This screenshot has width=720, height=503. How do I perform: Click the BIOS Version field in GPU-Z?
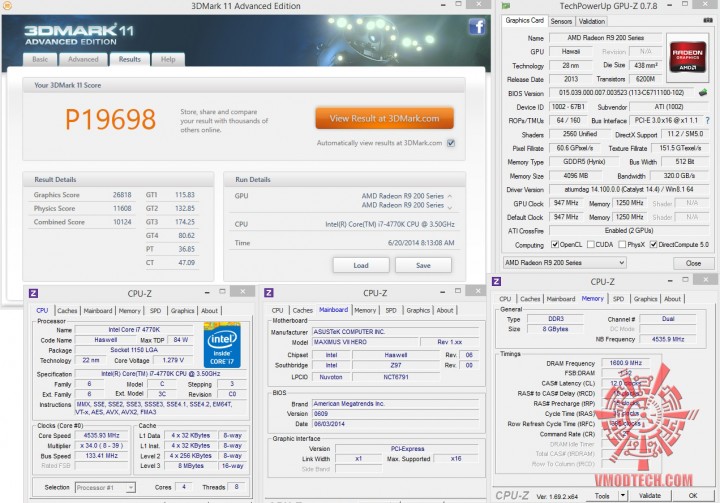621,93
